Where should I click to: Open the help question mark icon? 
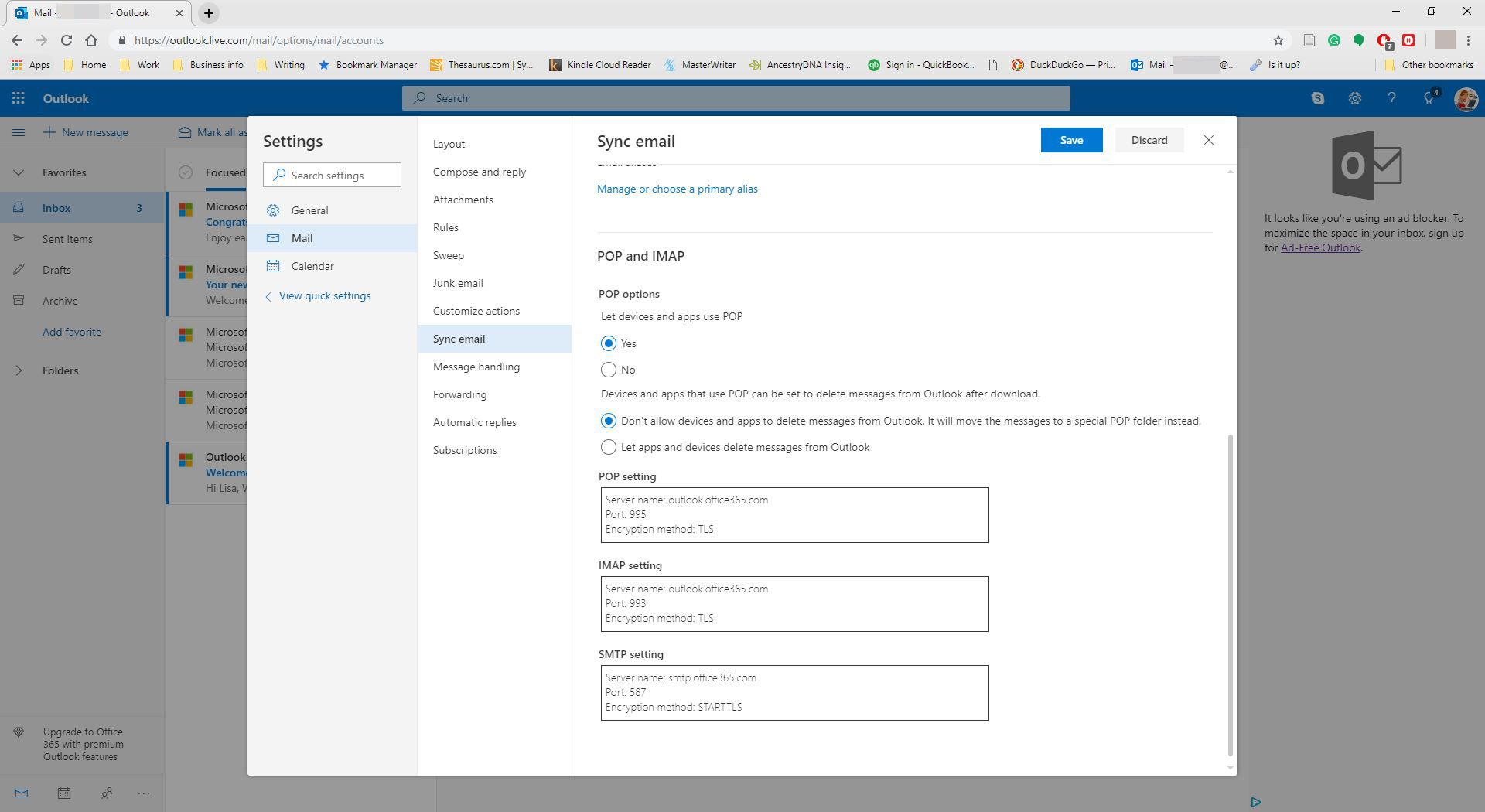click(1391, 98)
